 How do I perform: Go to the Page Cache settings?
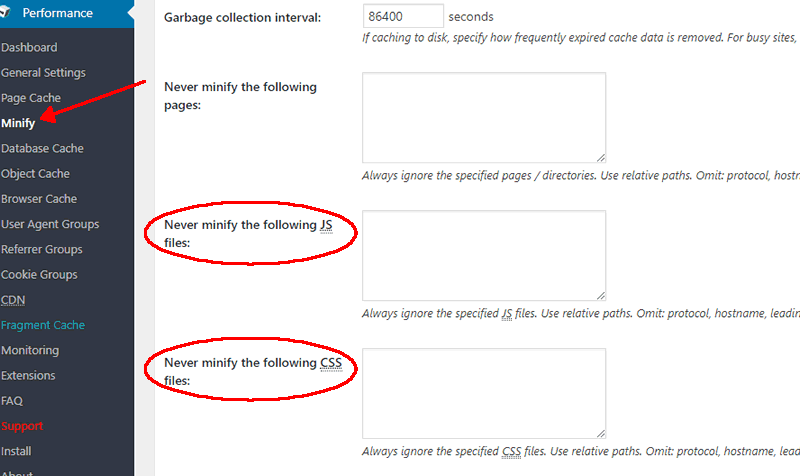click(31, 98)
